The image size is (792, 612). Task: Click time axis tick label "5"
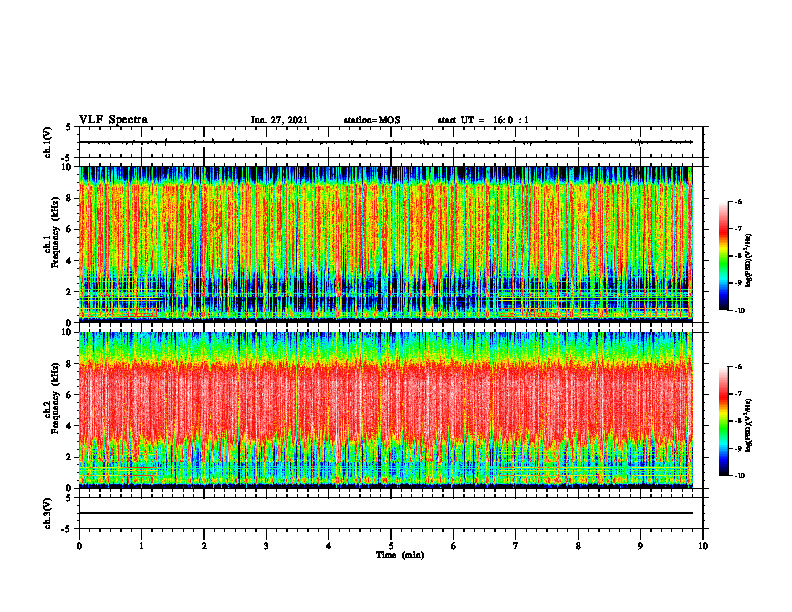point(391,546)
